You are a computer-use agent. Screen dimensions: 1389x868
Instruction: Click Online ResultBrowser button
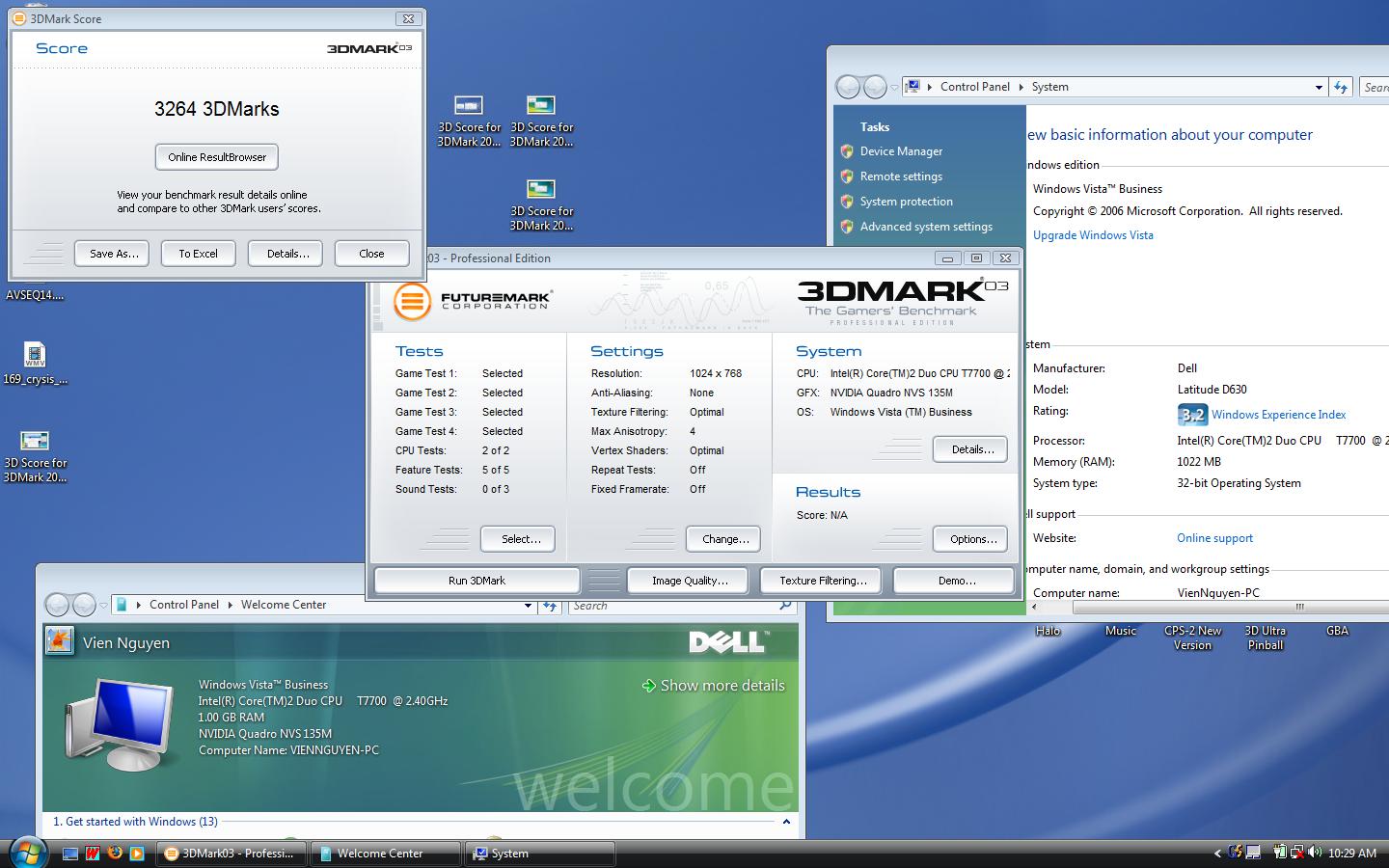(x=217, y=157)
